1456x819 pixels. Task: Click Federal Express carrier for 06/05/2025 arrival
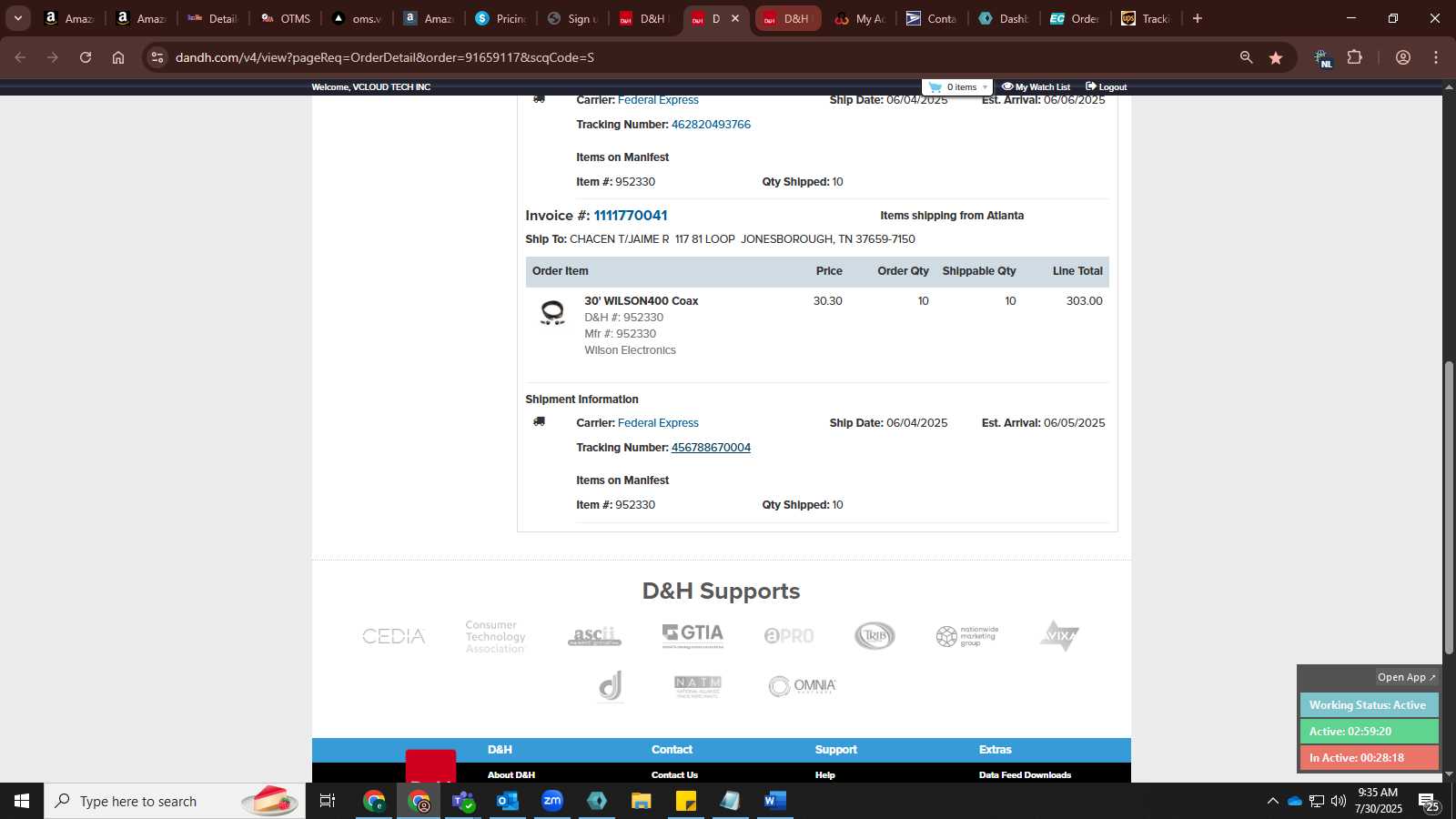pos(658,423)
